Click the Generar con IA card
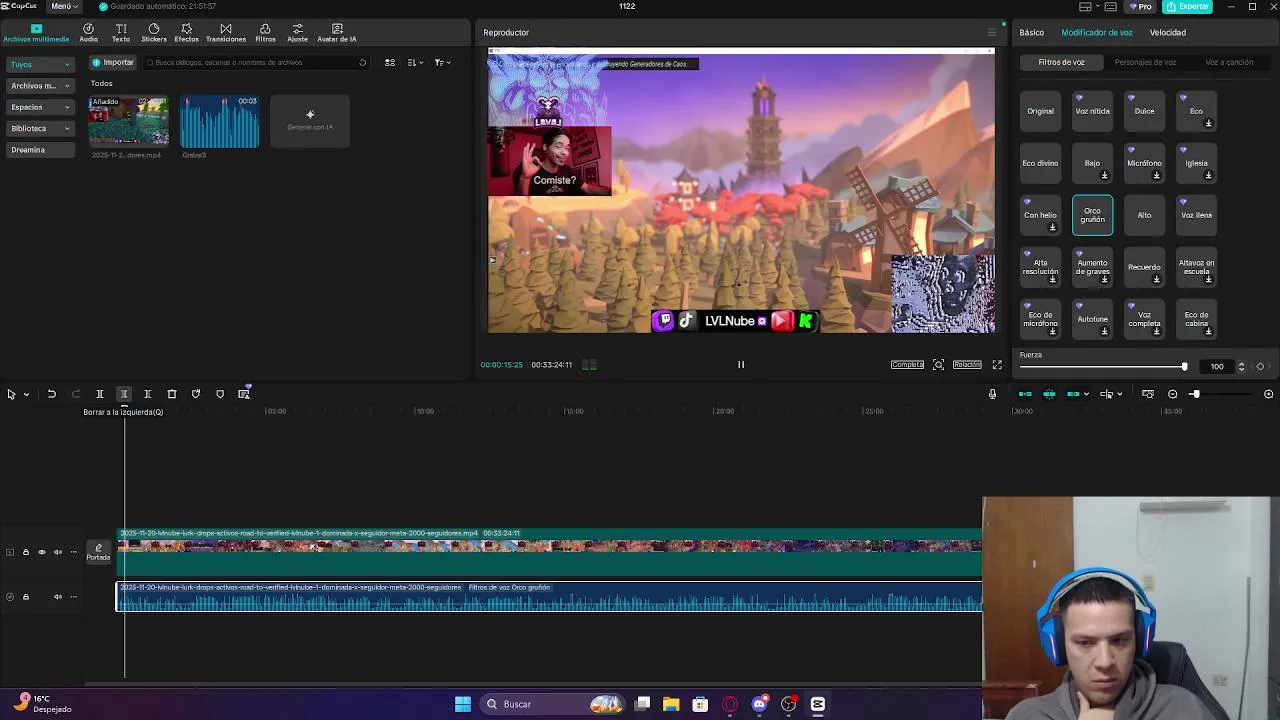Screen dimensions: 1280x720 (x=310, y=121)
